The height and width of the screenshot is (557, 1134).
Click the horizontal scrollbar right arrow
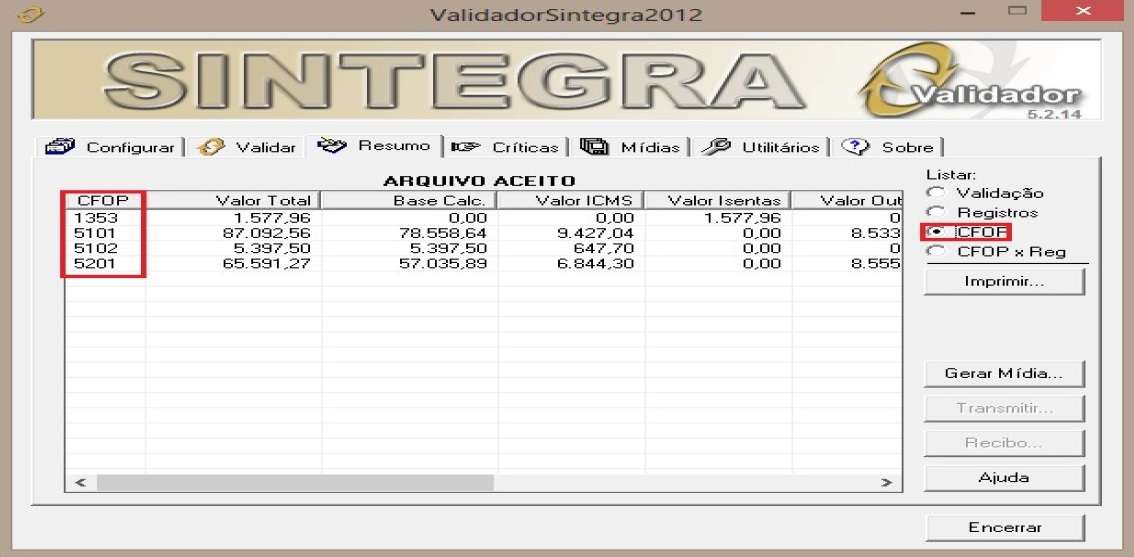pos(886,483)
